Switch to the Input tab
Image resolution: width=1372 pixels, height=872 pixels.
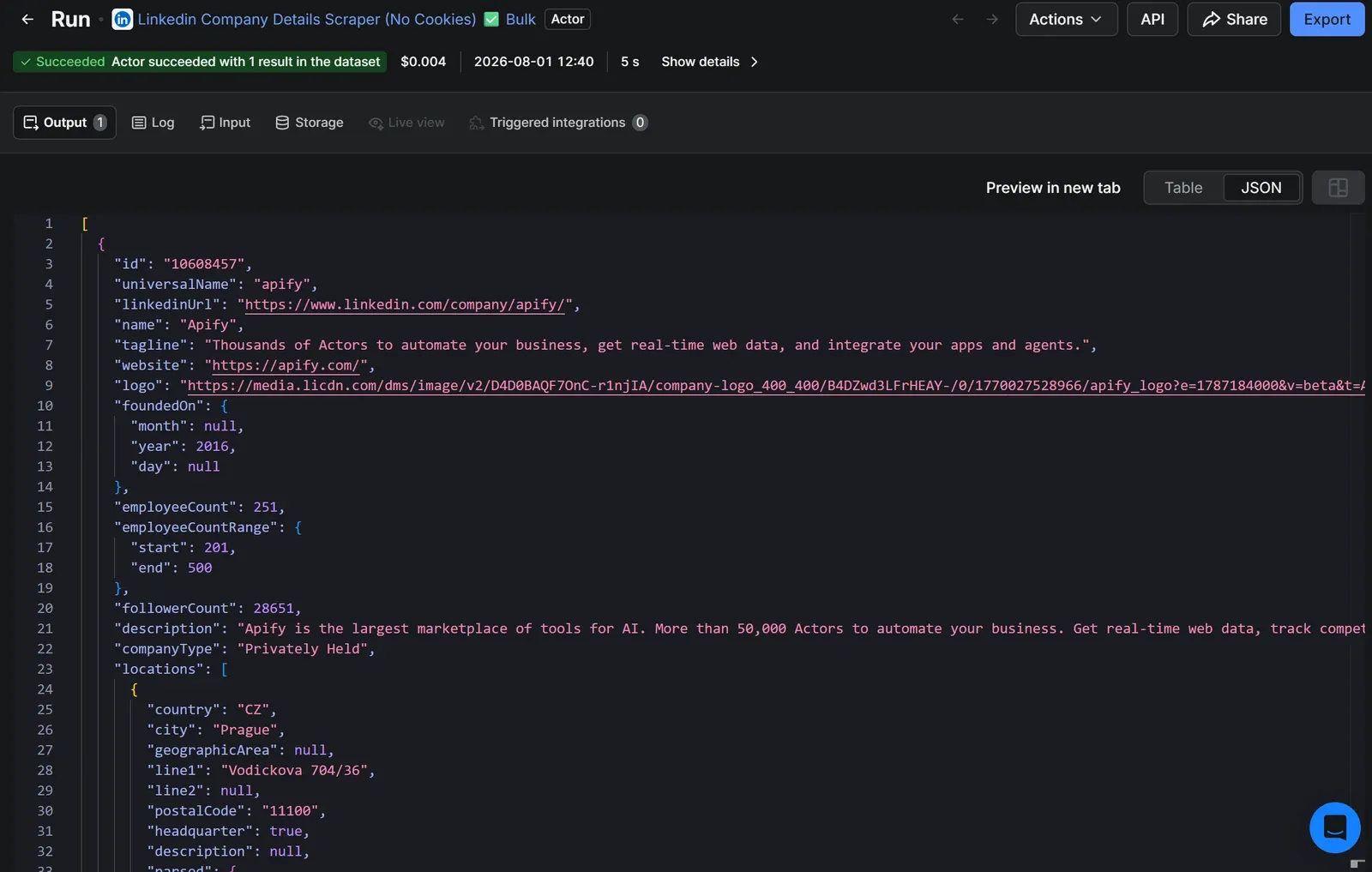click(x=225, y=123)
